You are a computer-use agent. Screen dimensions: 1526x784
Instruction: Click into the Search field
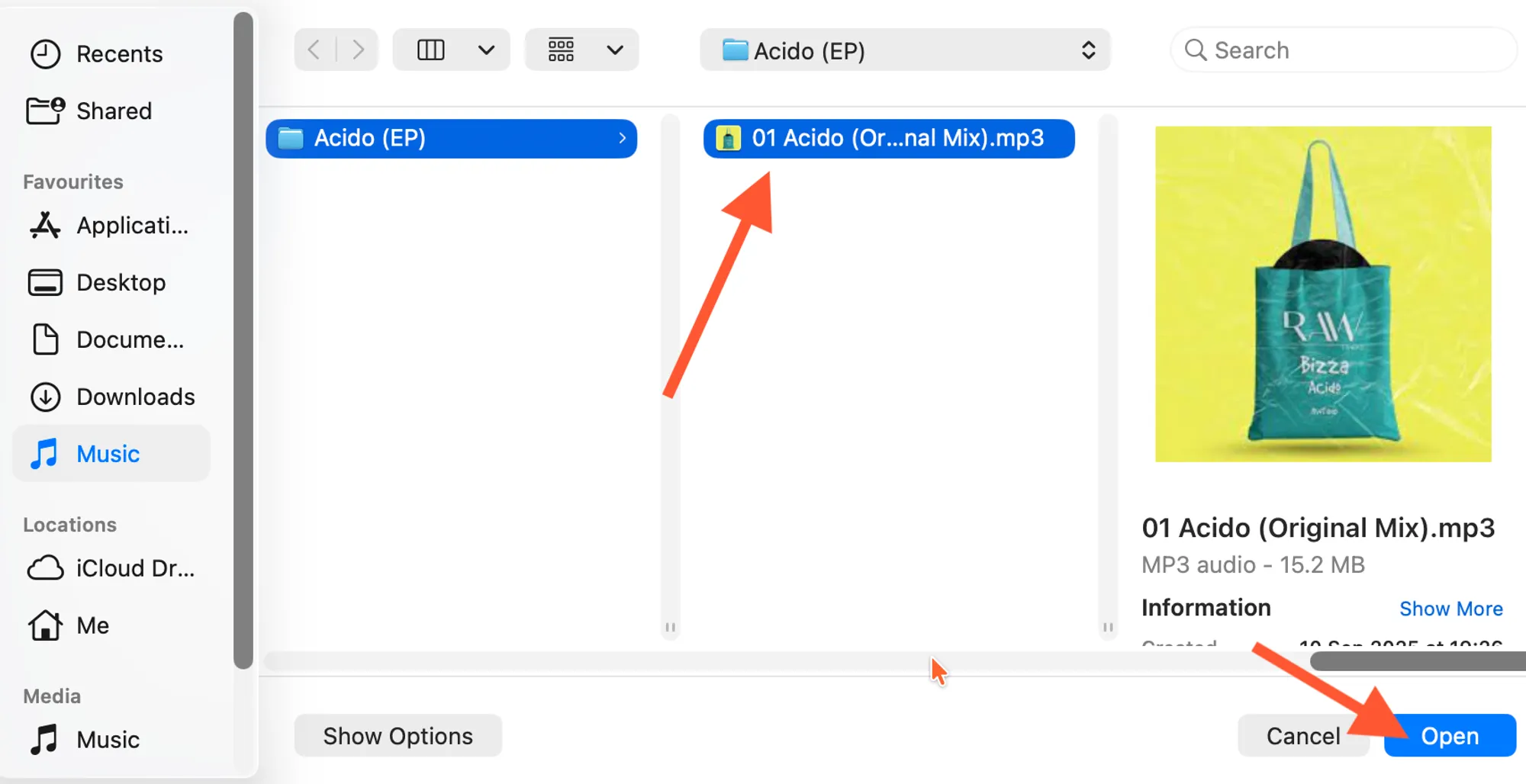(1343, 50)
